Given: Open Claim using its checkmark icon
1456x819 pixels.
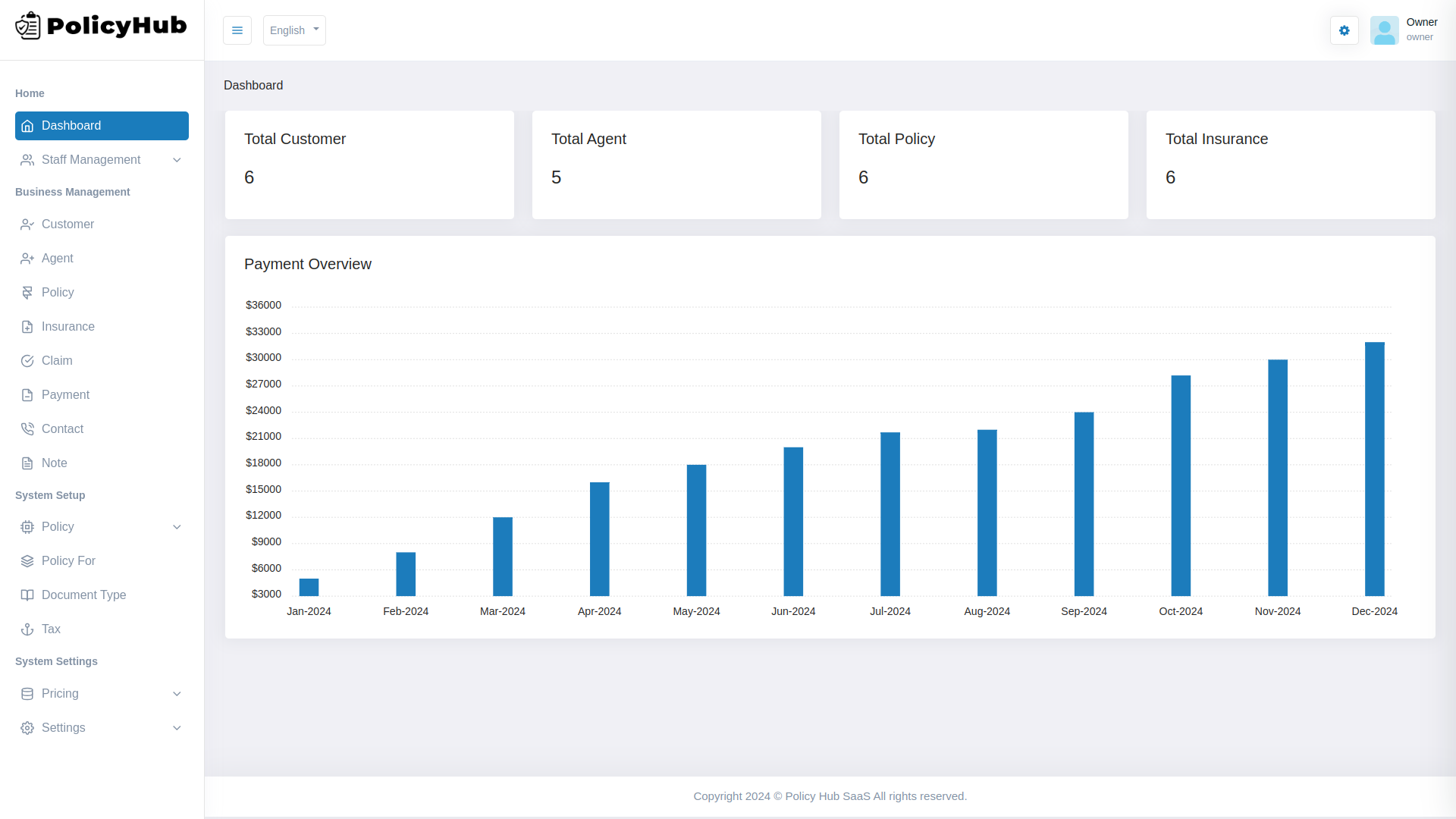Looking at the screenshot, I should tap(27, 361).
